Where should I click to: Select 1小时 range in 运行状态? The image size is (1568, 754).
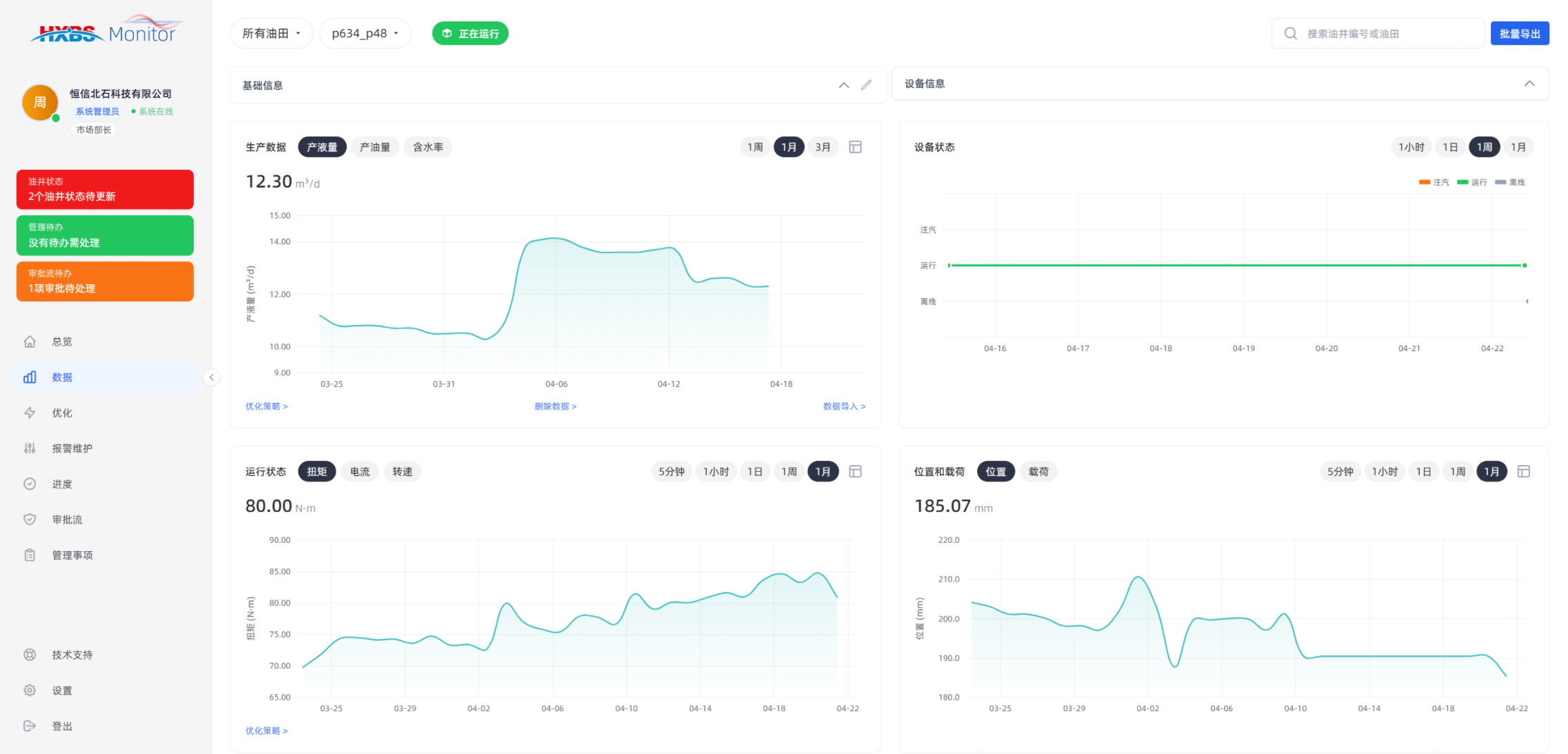tap(716, 471)
